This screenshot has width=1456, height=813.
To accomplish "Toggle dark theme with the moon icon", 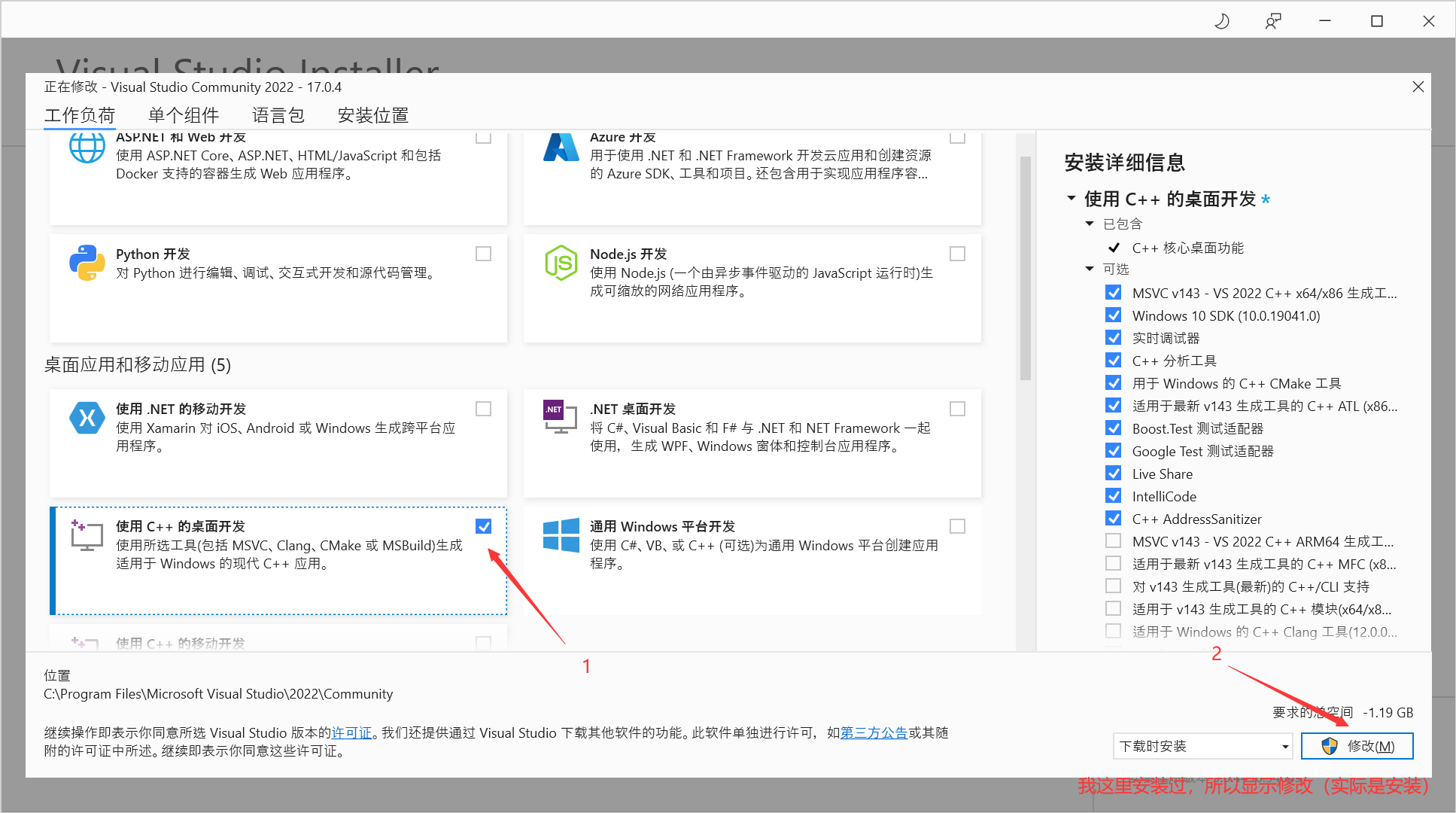I will [x=1222, y=21].
